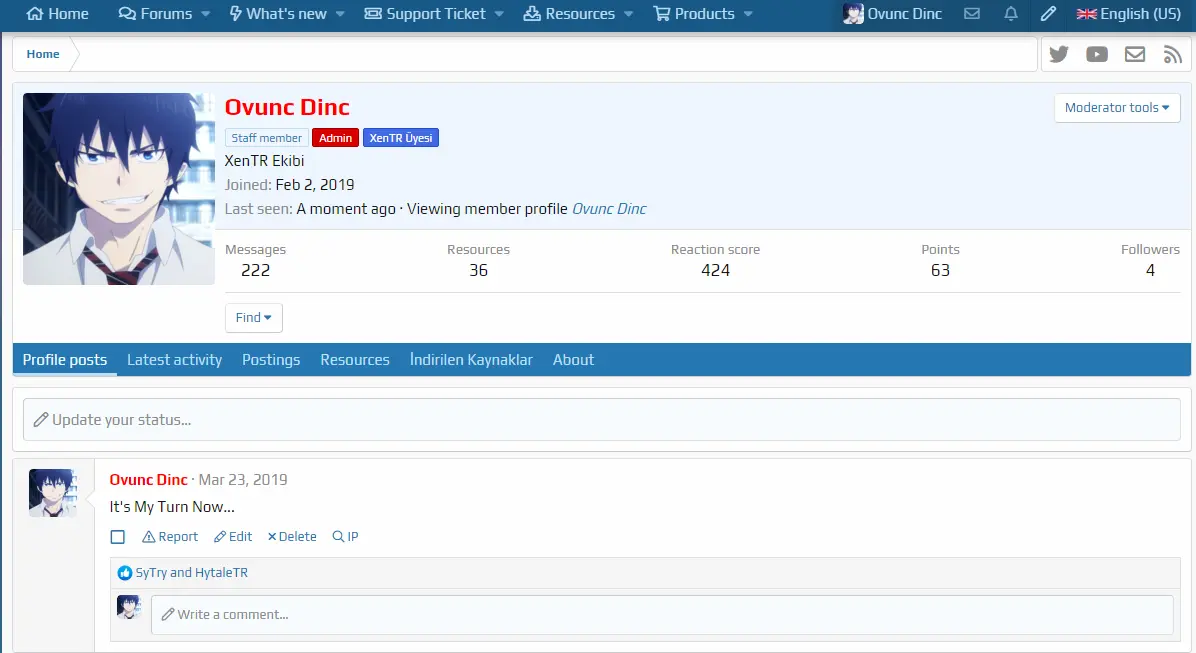Image resolution: width=1196 pixels, height=653 pixels.
Task: Click the red Admin badge
Action: 336,138
